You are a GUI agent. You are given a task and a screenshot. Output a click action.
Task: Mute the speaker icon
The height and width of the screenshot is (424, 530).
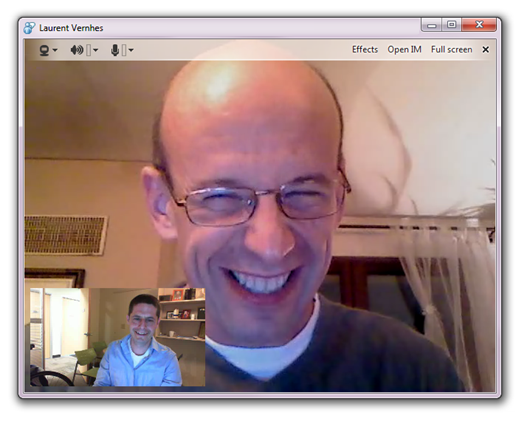(x=77, y=50)
